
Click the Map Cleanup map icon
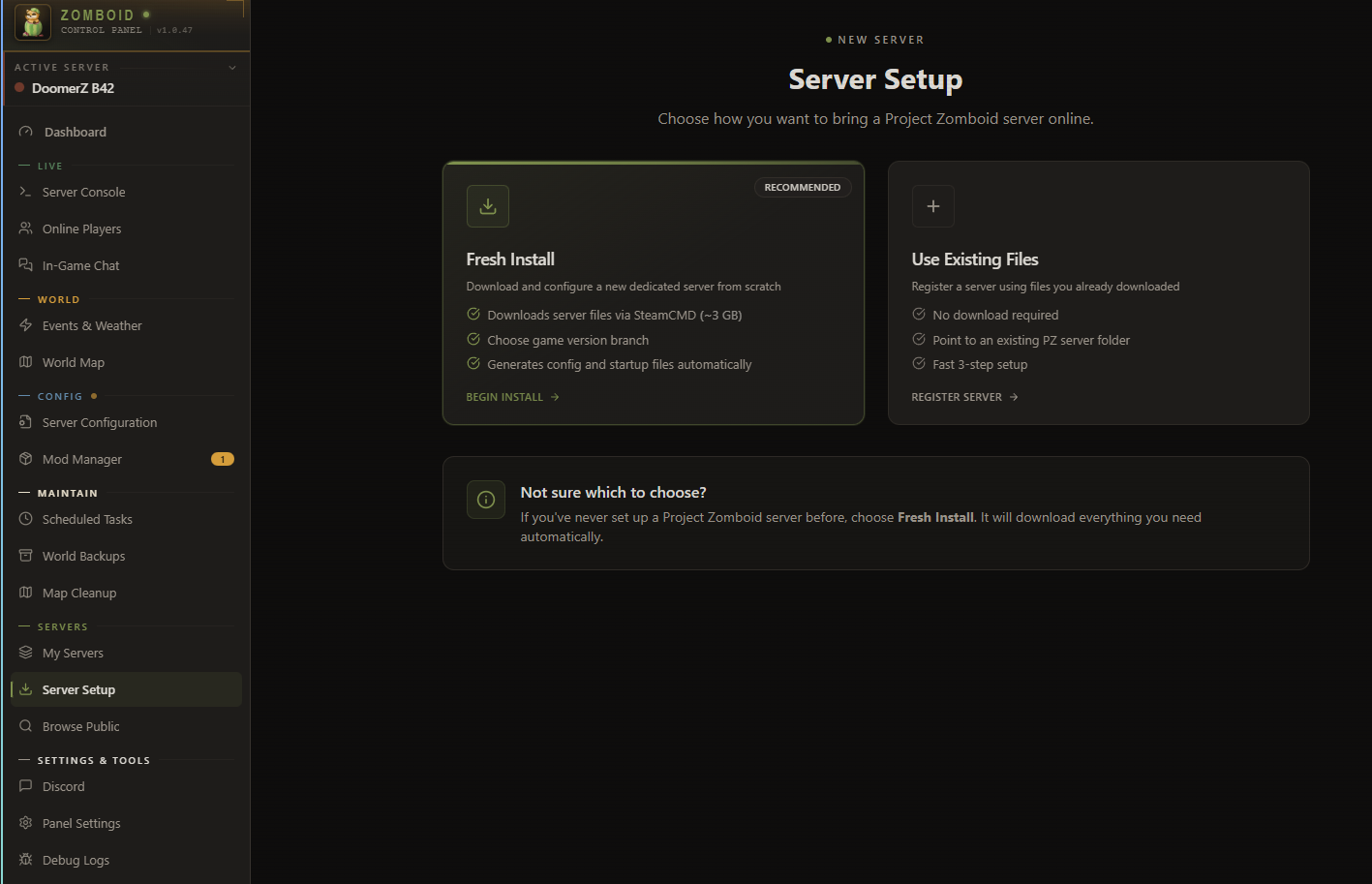point(26,593)
